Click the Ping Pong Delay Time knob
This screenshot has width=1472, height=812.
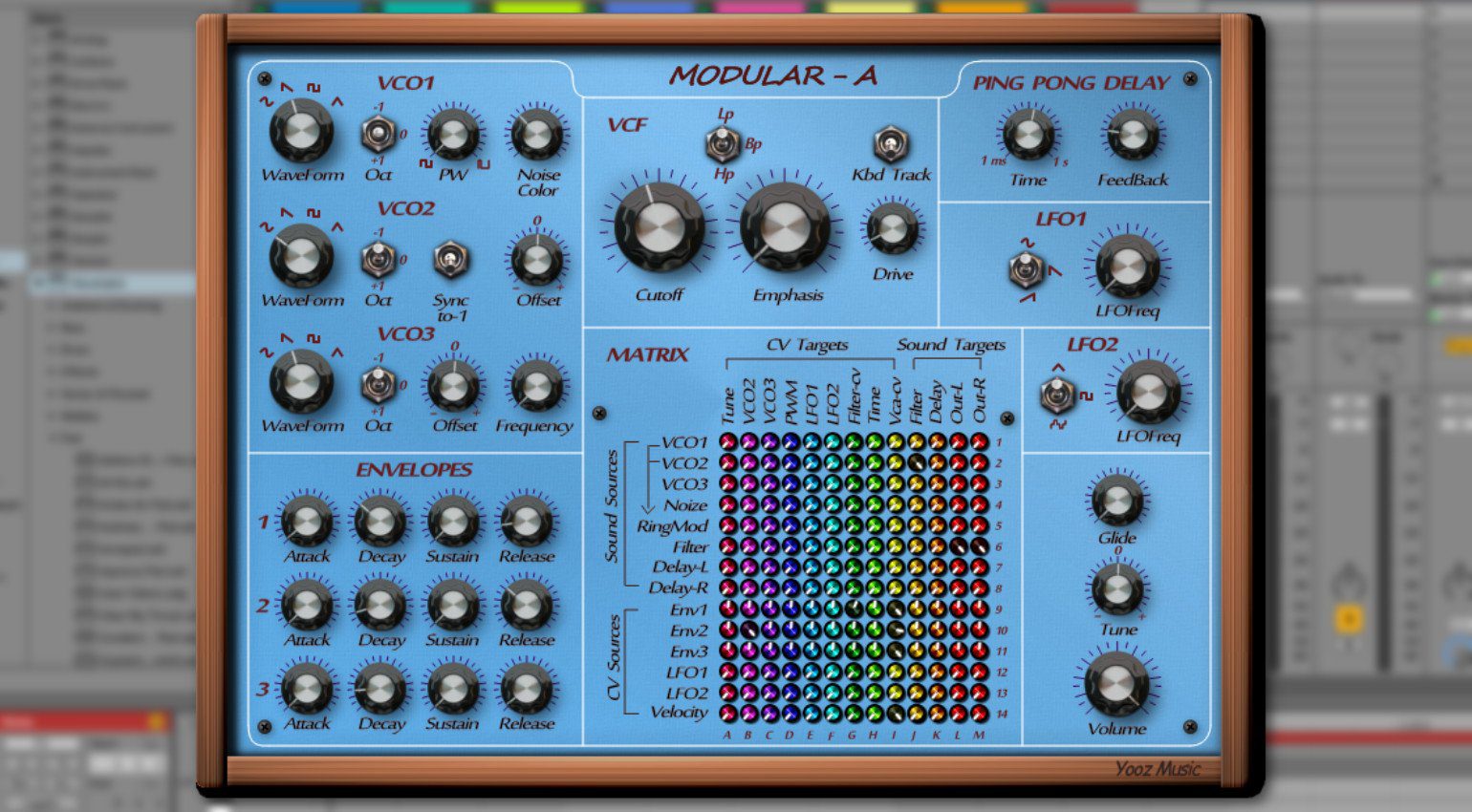click(1028, 135)
